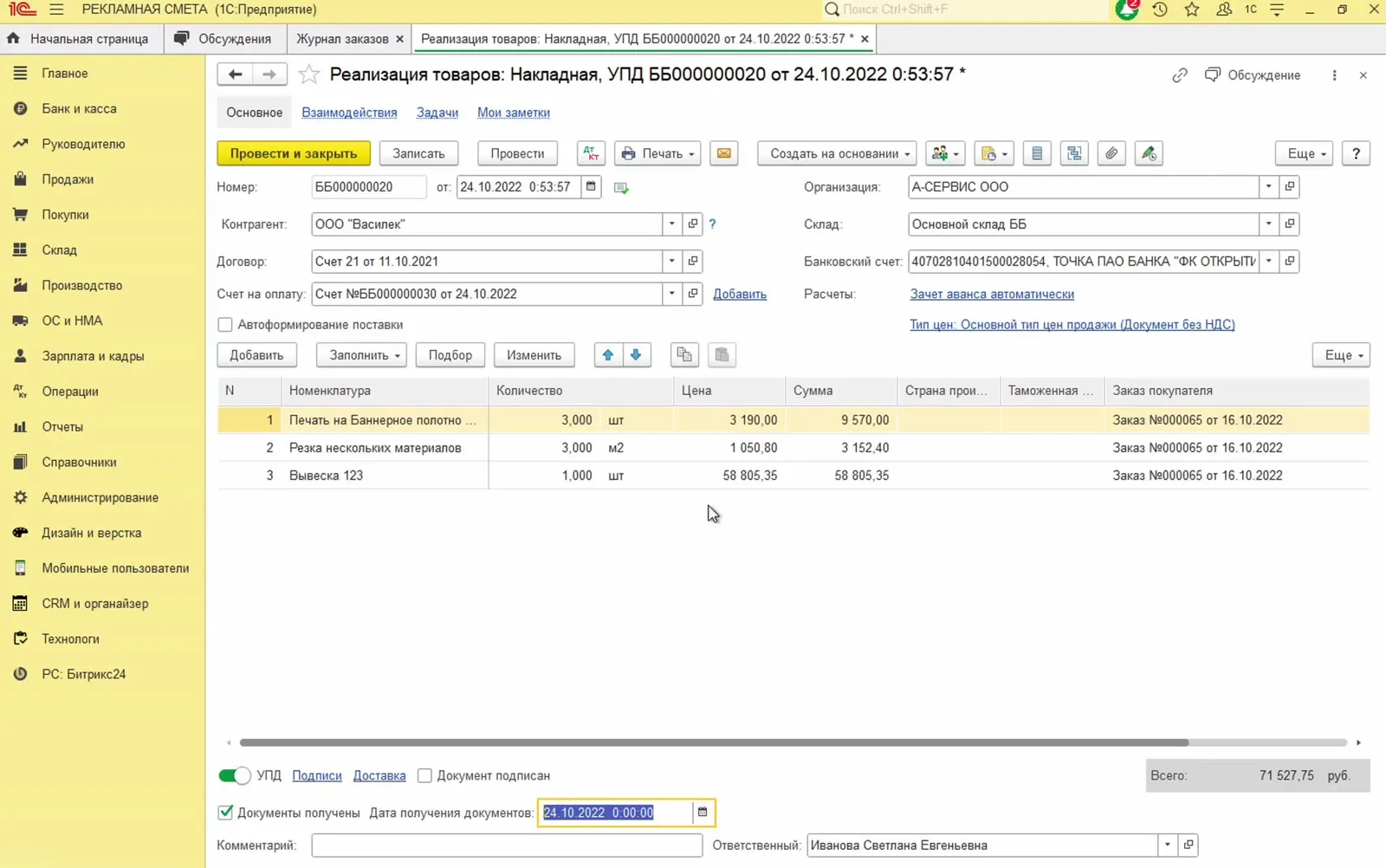The height and width of the screenshot is (868, 1386).
Task: Click Подбор button
Action: click(450, 355)
